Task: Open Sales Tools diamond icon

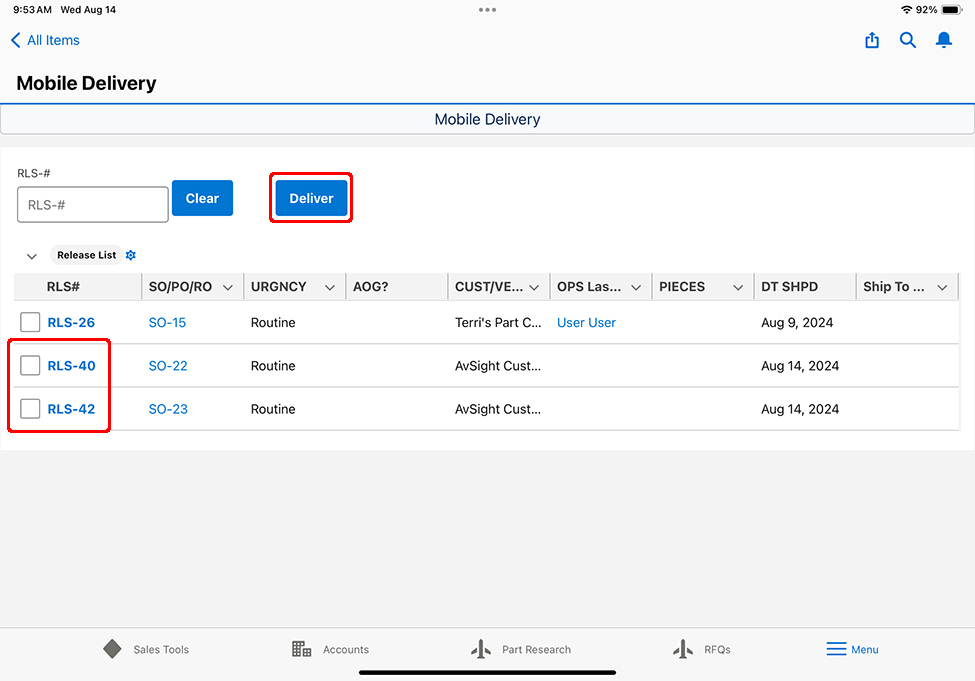Action: (112, 649)
